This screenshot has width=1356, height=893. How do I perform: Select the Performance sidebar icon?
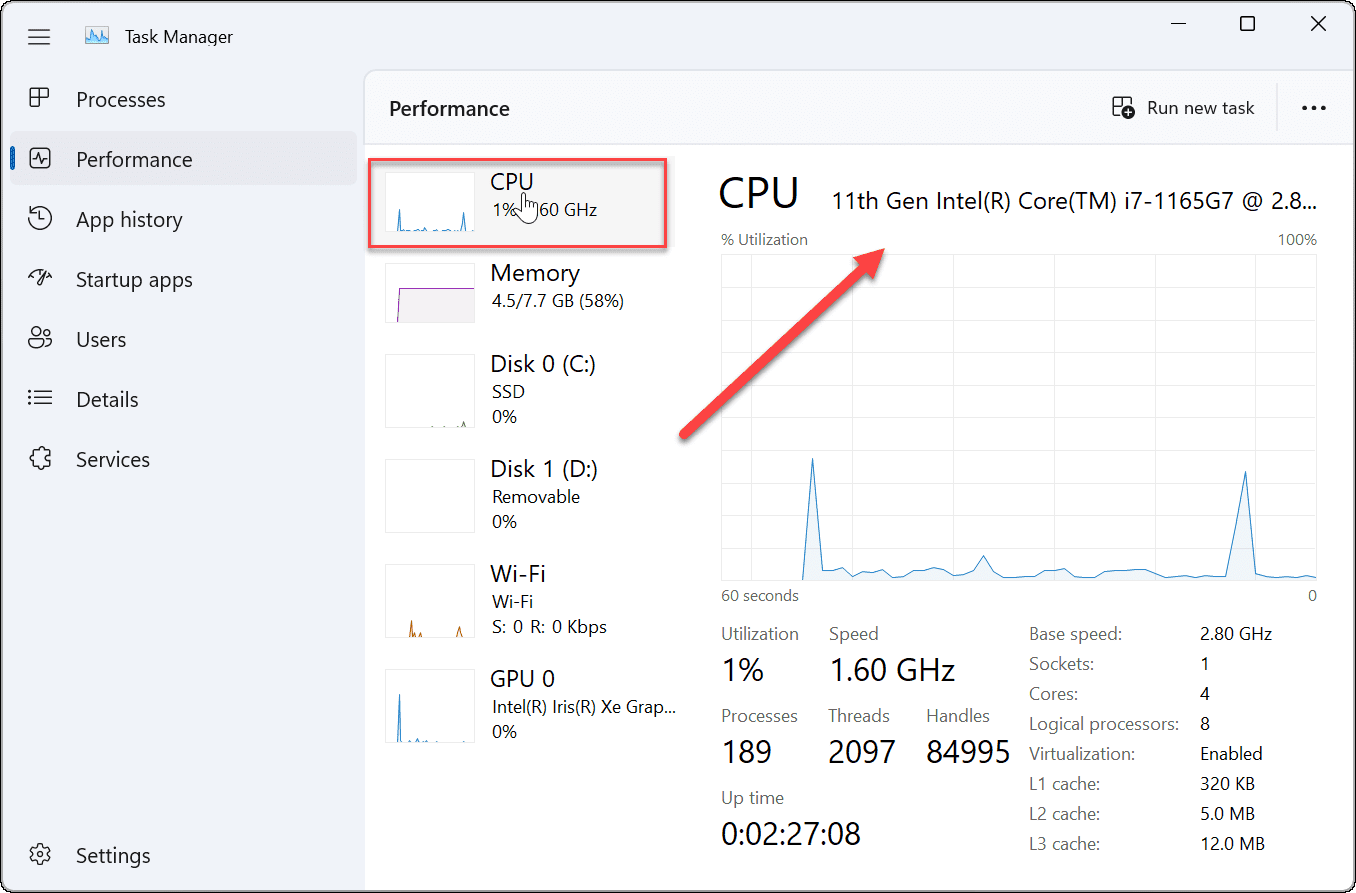[x=39, y=158]
